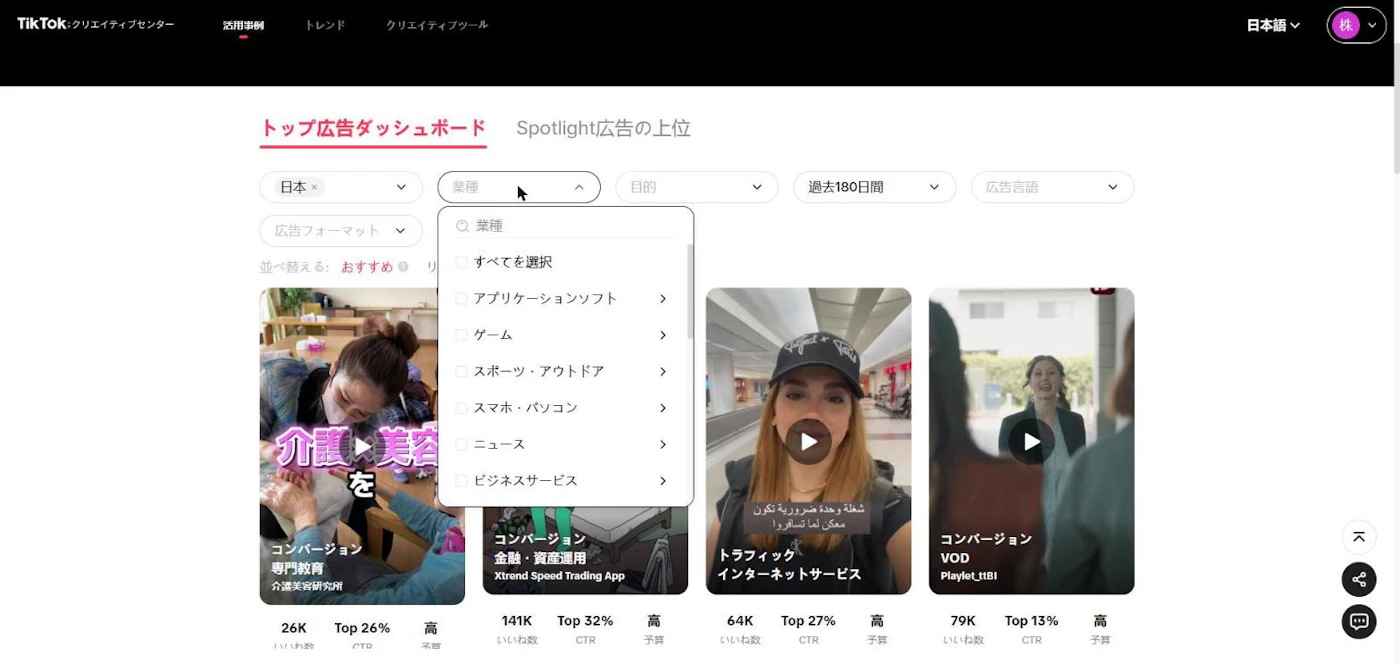Check the ビジネスサービス checkbox
This screenshot has width=1400, height=664.
point(461,481)
